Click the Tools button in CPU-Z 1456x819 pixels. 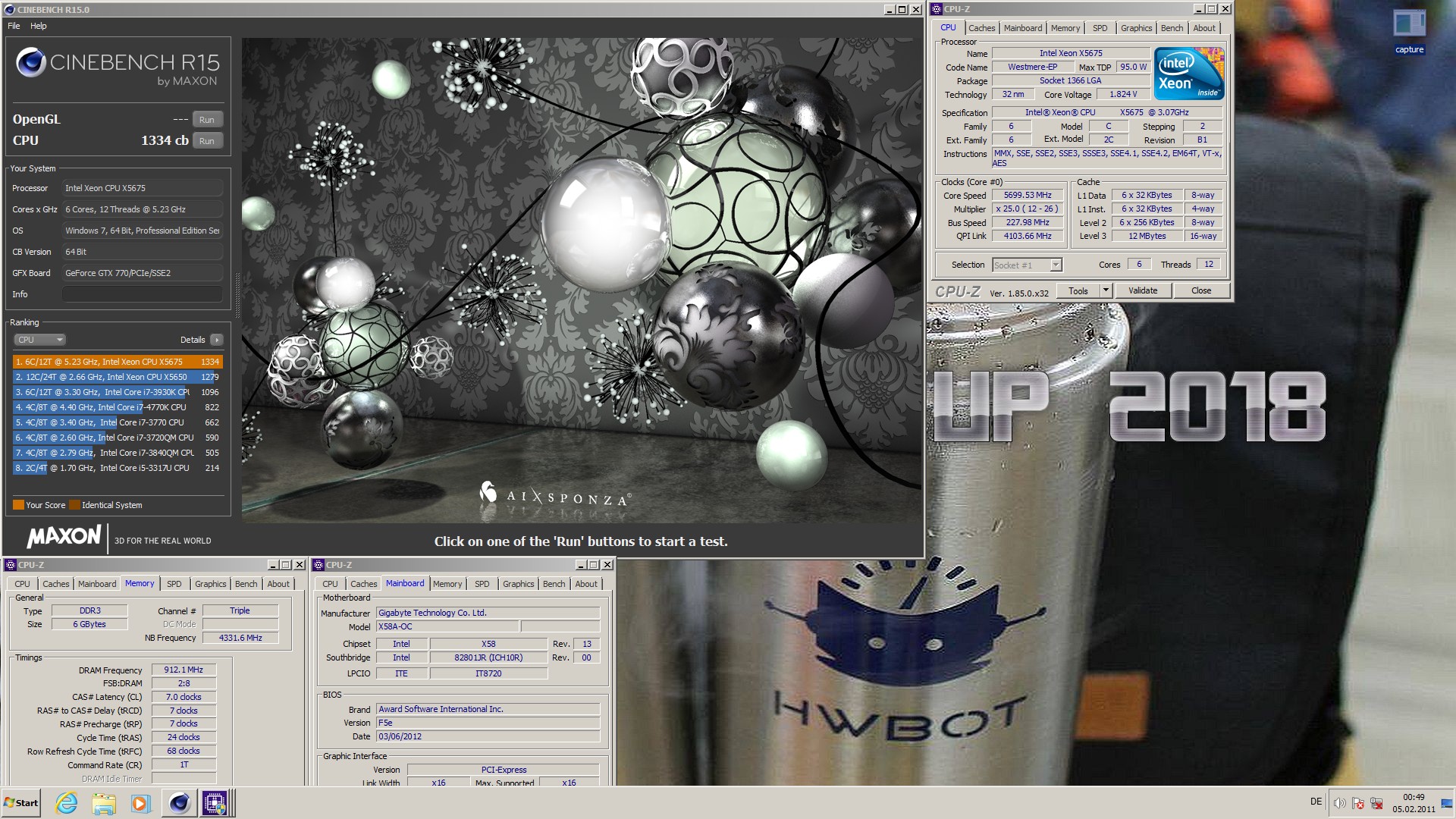pos(1078,290)
